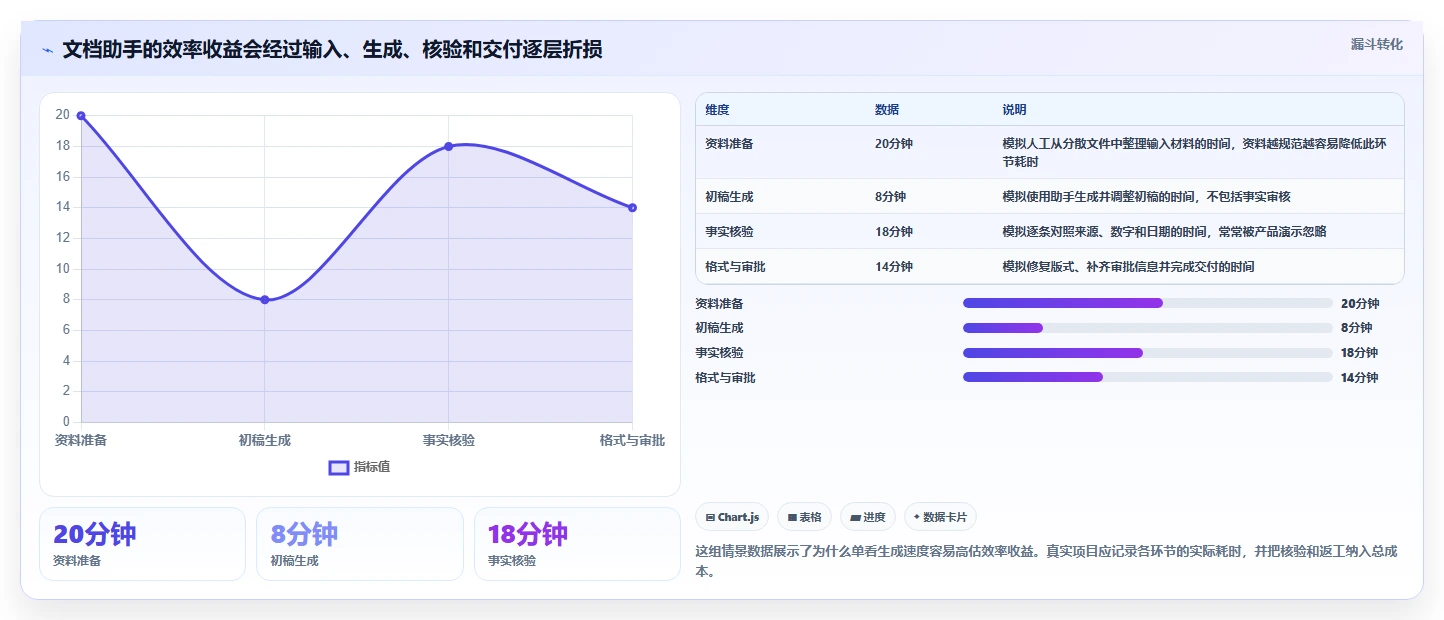The image size is (1444, 620).
Task: Select the 格式与审批 cell in the table
Action: pyautogui.click(x=735, y=267)
